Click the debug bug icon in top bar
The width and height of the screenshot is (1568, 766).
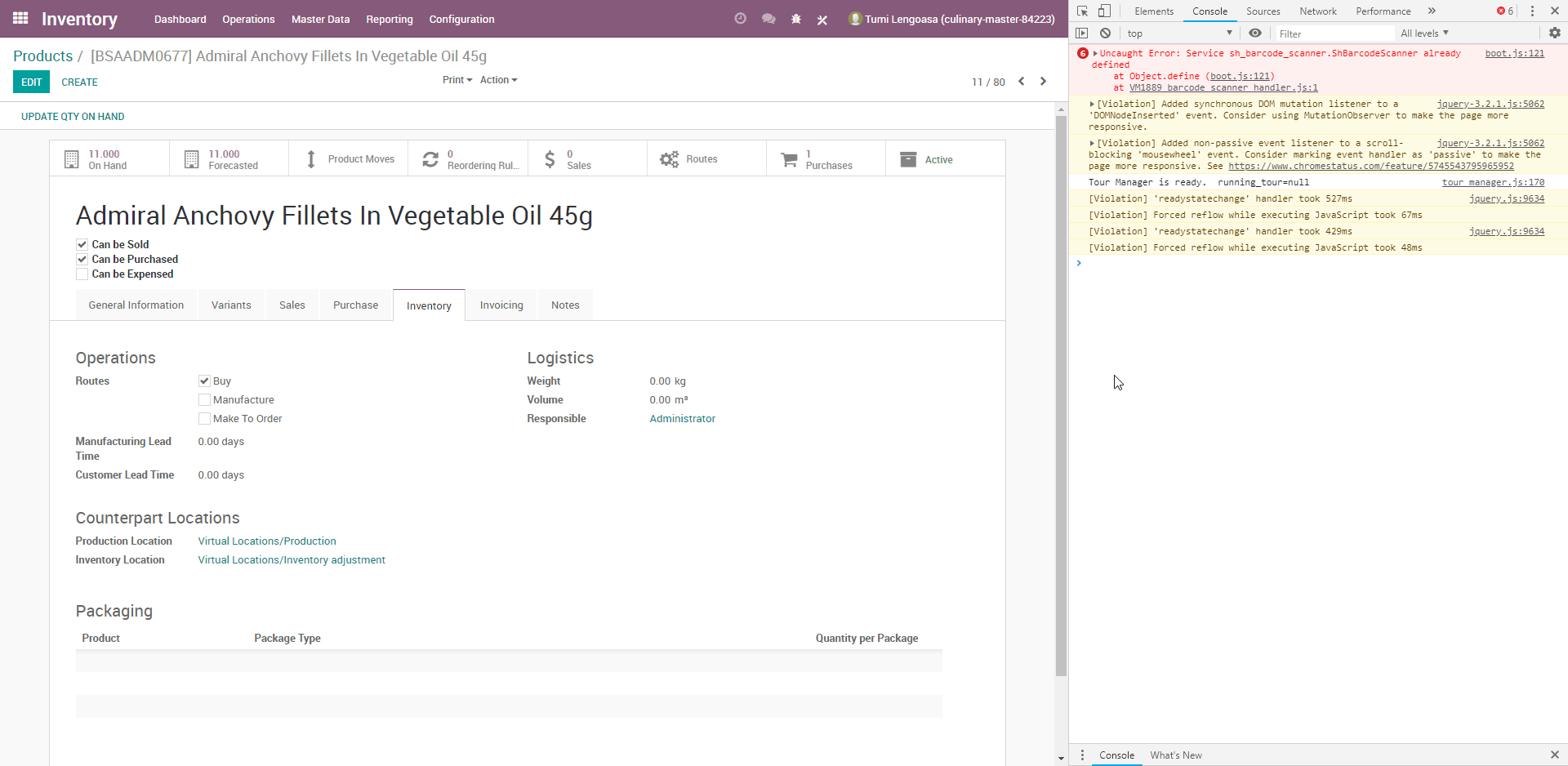(x=795, y=19)
